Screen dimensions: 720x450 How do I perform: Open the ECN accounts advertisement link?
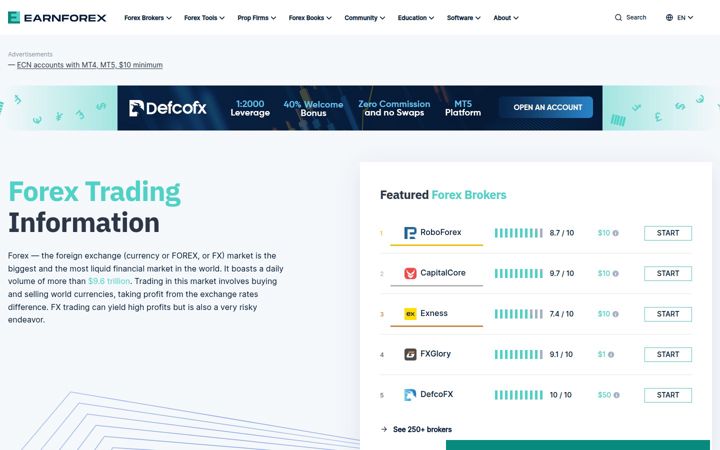(90, 65)
